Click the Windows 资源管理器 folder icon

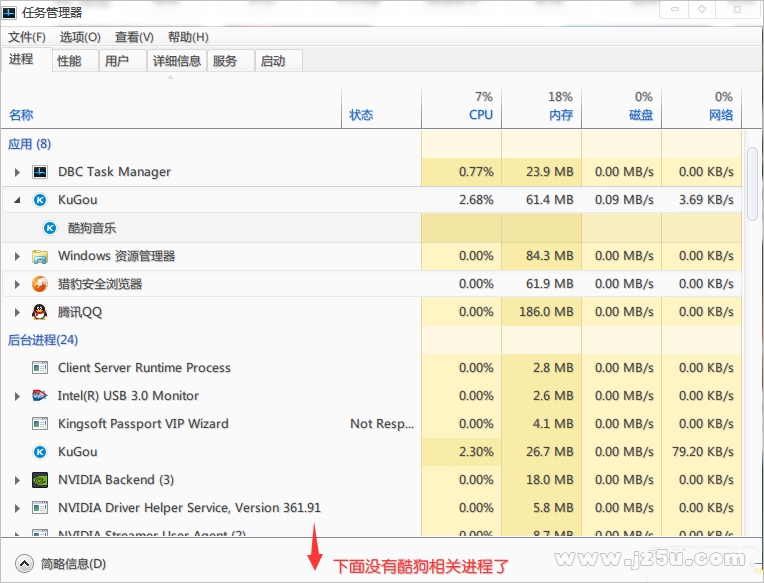40,256
